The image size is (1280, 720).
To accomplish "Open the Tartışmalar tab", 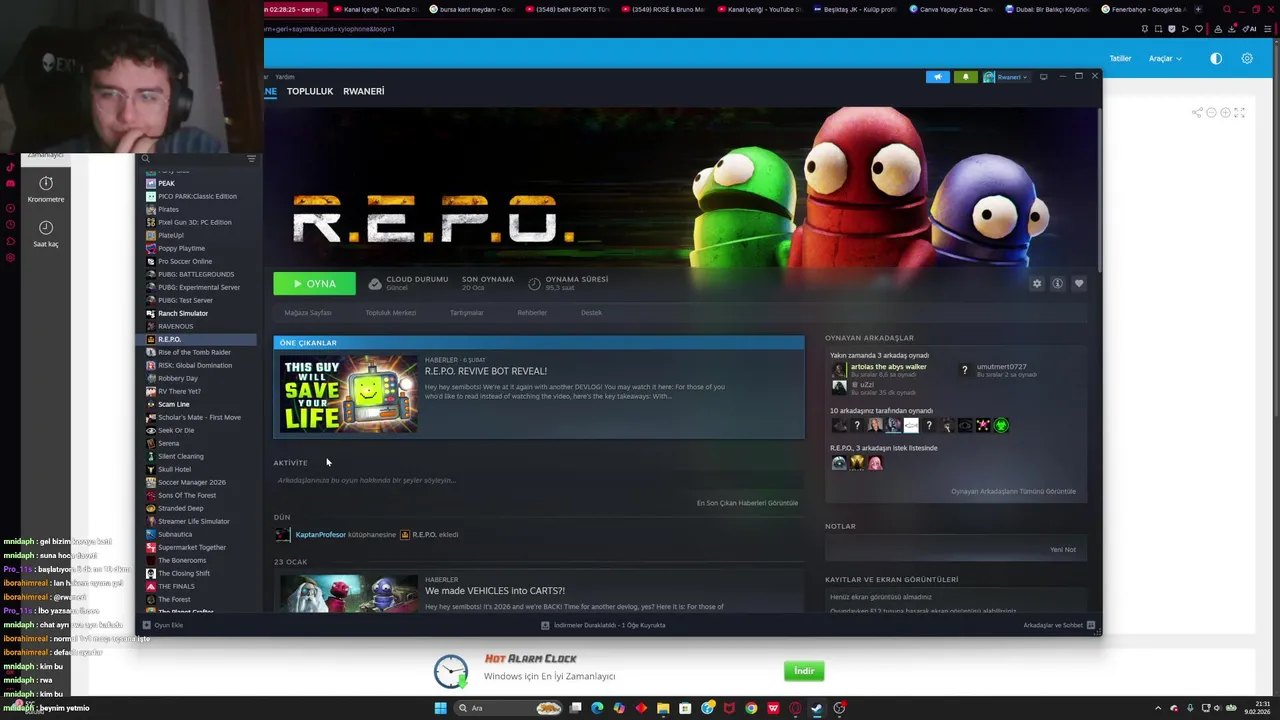I will 467,313.
